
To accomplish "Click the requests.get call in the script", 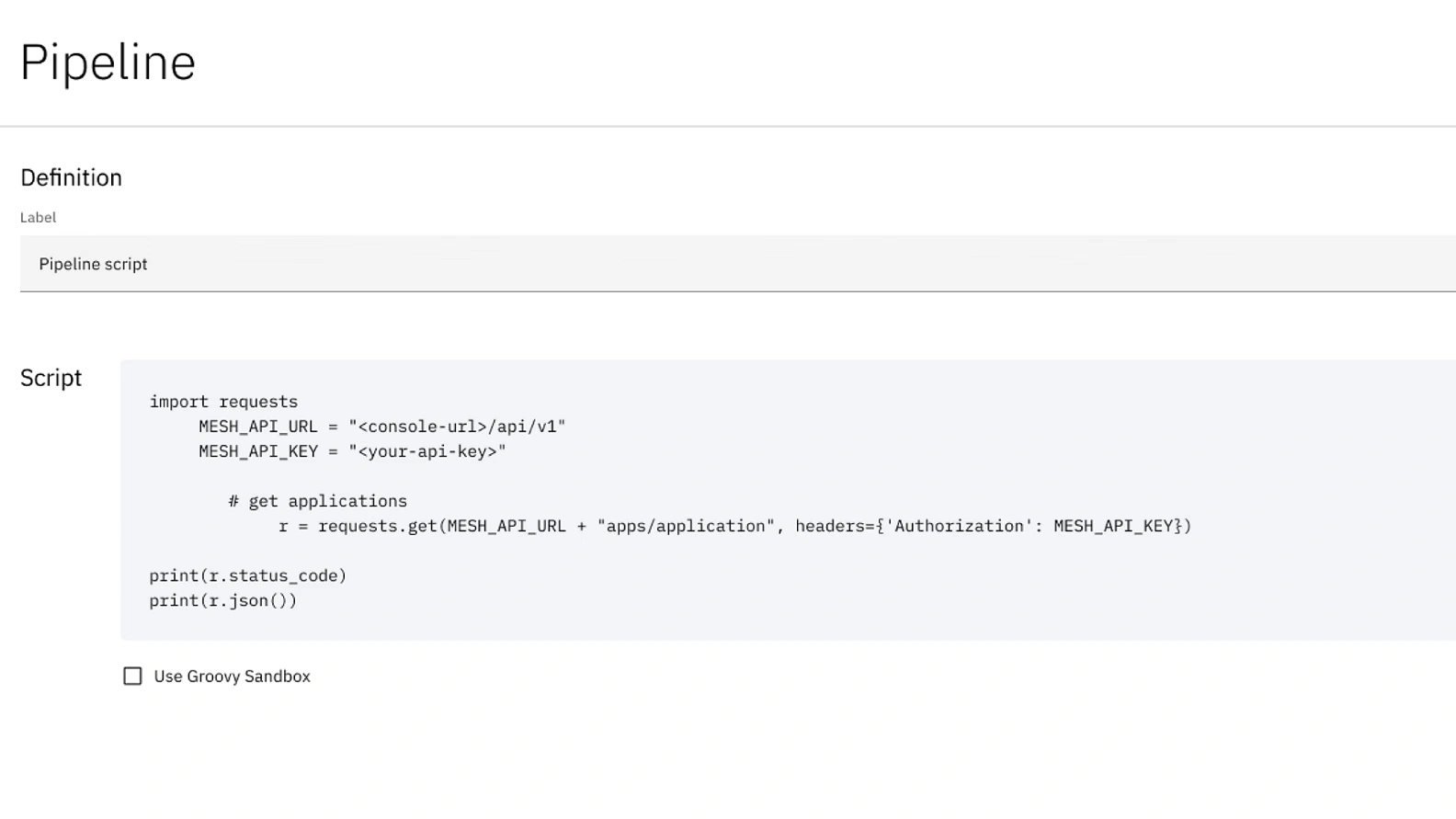I will pyautogui.click(x=378, y=526).
